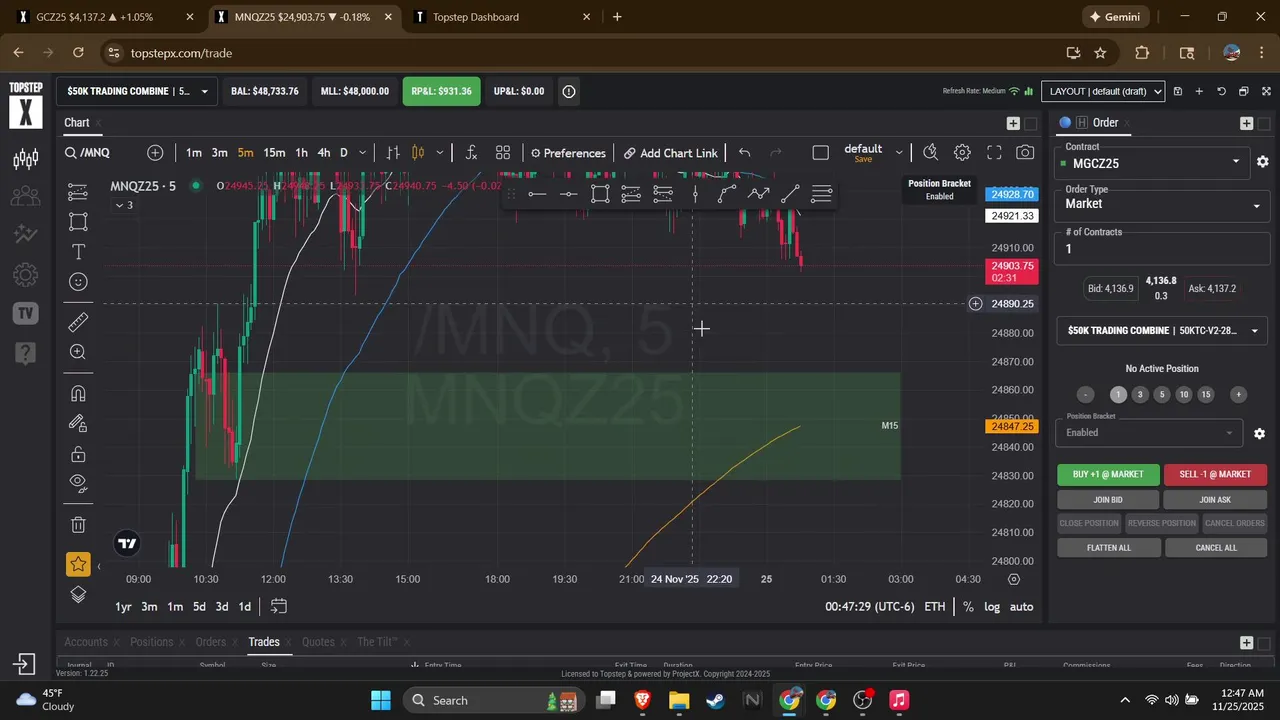Save the current layout icon
Screen dimensions: 1280x720
(1178, 91)
